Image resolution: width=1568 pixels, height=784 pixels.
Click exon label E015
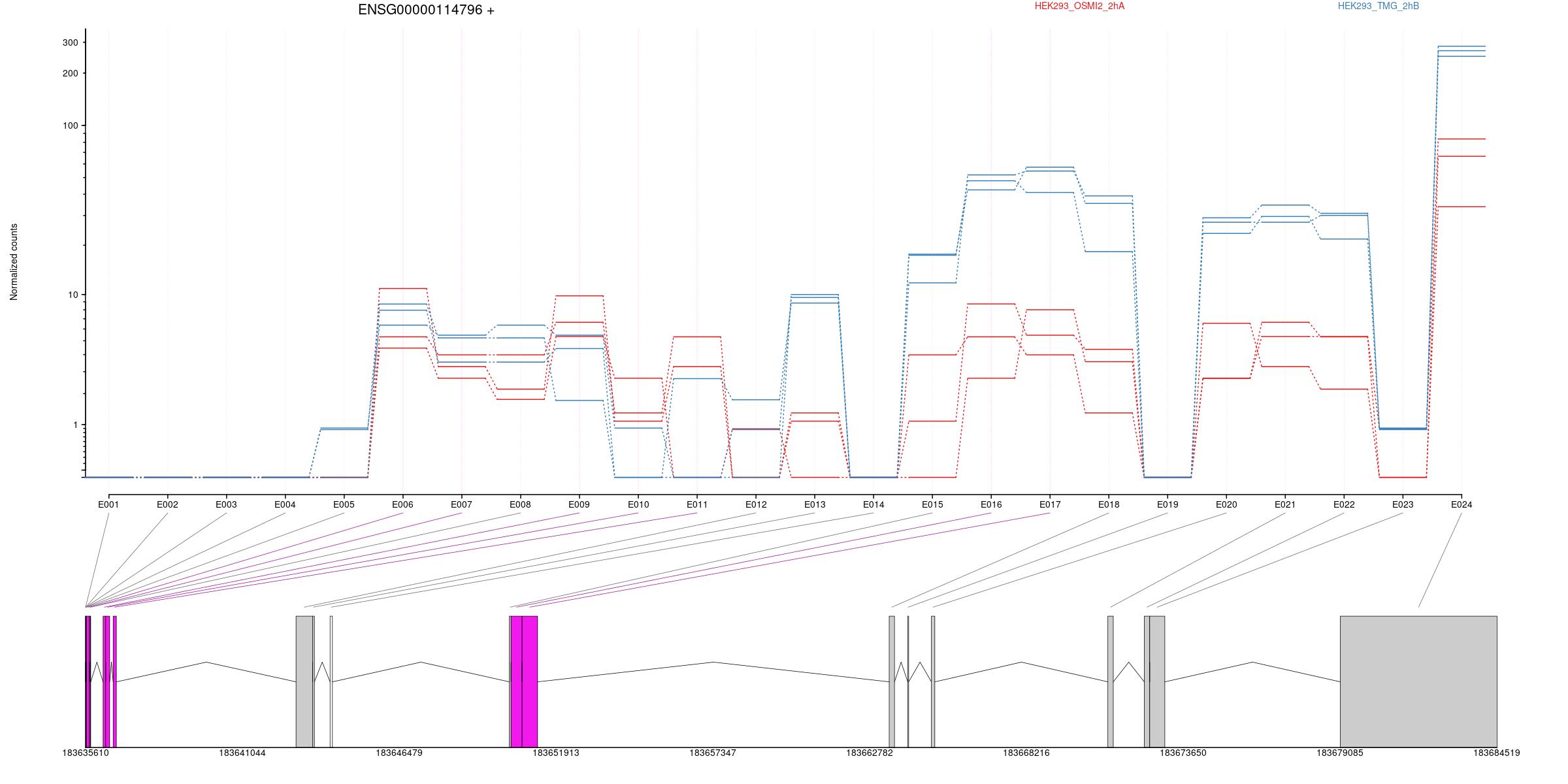[x=932, y=504]
